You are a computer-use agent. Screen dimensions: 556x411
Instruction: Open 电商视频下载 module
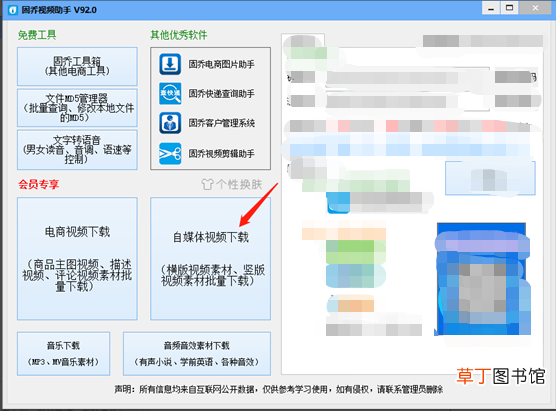click(x=77, y=259)
